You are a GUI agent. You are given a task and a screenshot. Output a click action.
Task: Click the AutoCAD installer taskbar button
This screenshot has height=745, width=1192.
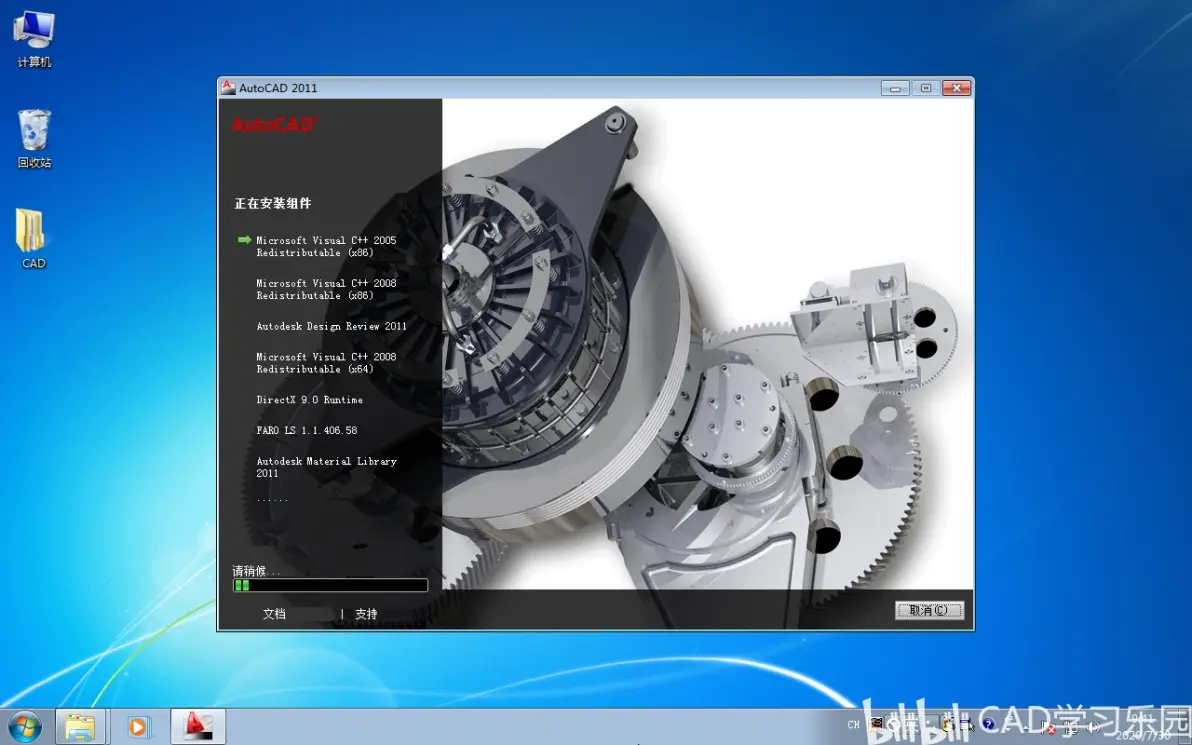tap(198, 727)
